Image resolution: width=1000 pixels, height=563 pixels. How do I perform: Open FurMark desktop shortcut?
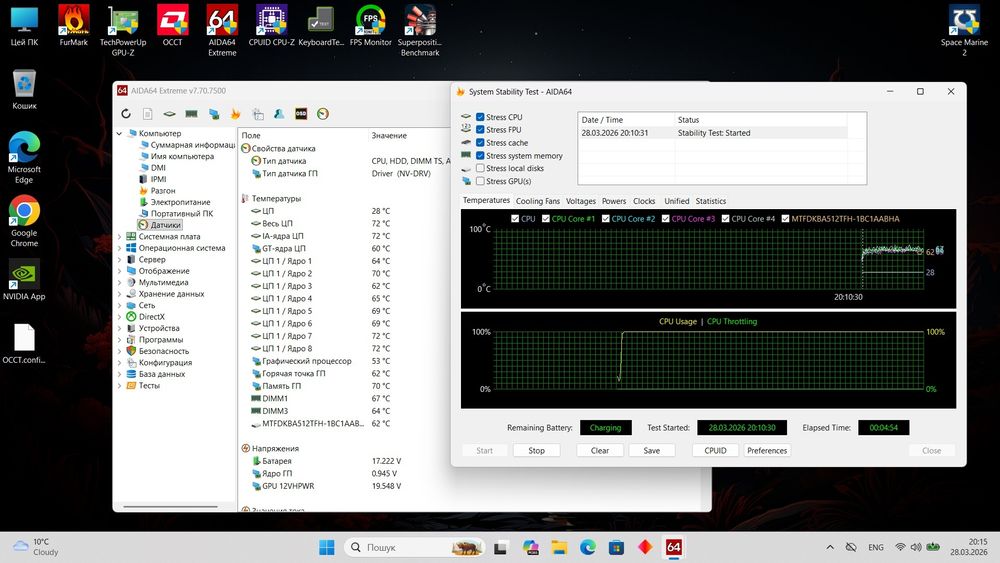(73, 26)
